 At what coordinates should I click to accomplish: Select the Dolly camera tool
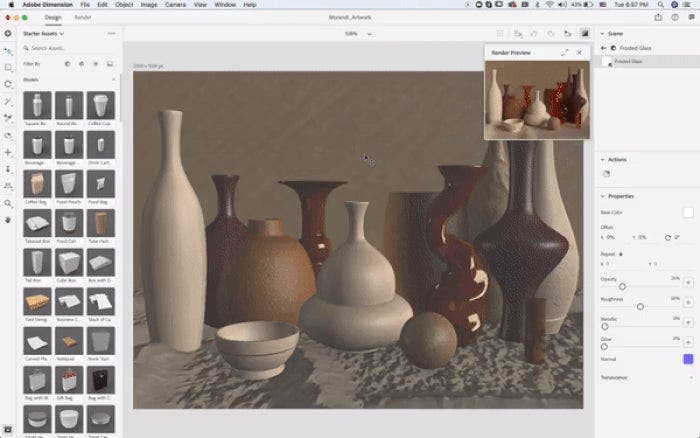click(x=8, y=169)
